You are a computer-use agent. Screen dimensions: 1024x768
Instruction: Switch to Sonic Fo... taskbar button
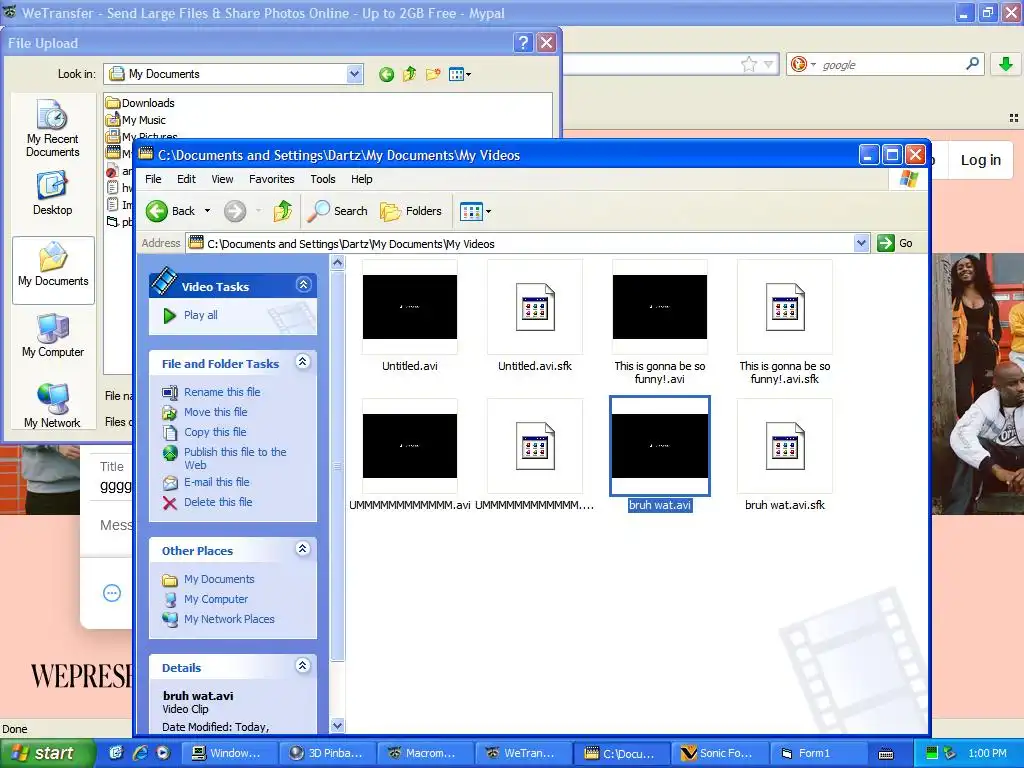(718, 753)
